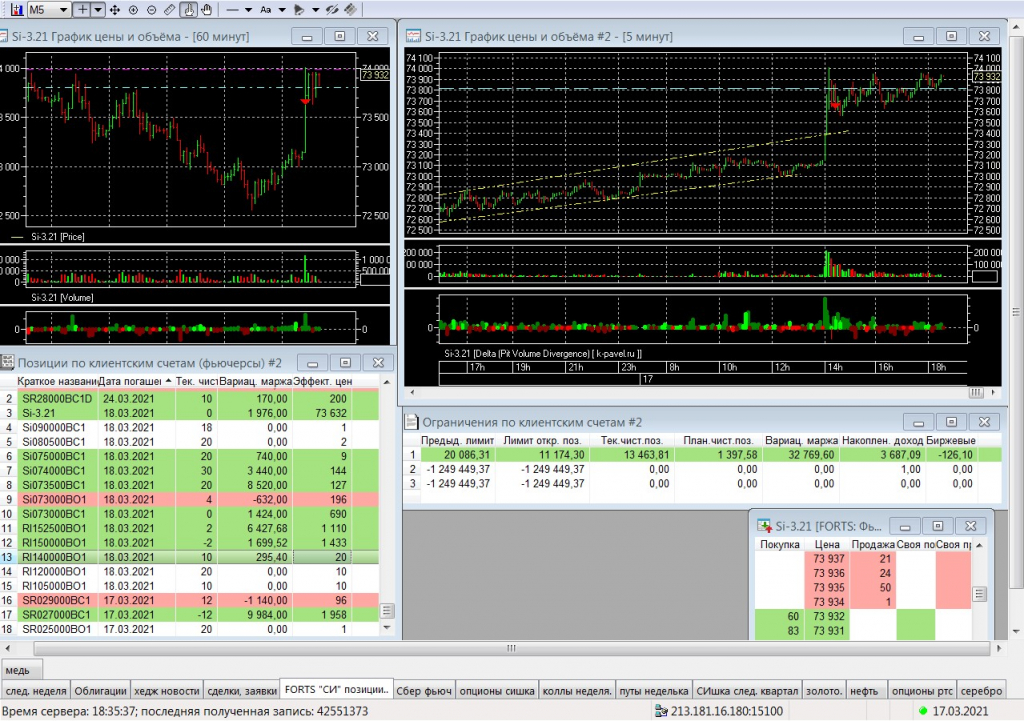This screenshot has height=721, width=1024.
Task: Open the путы неделька tab
Action: coord(654,690)
